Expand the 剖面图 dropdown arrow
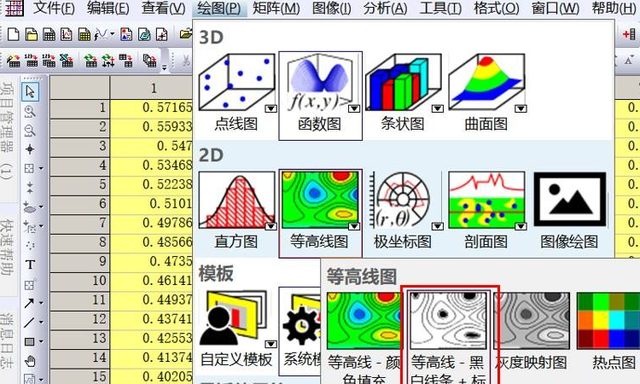Image resolution: width=640 pixels, height=384 pixels. click(520, 226)
